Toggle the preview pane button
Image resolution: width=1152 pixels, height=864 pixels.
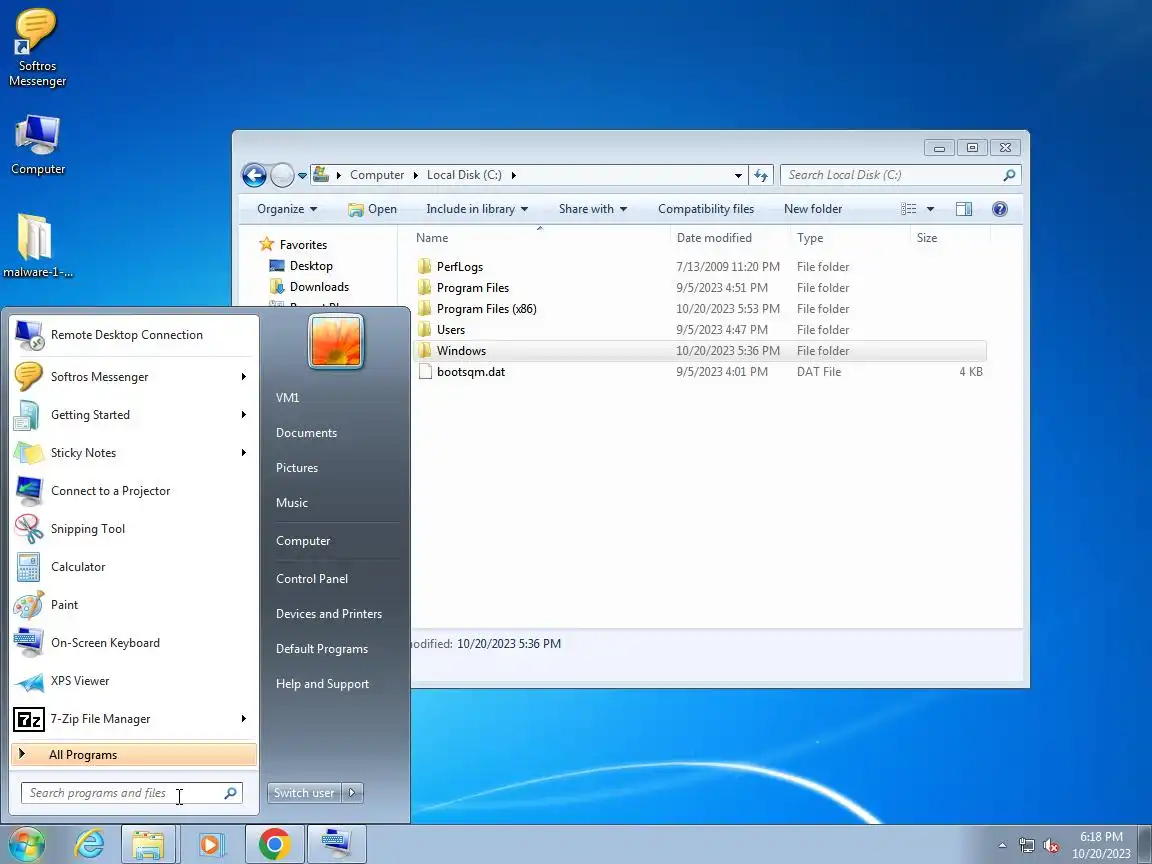click(x=964, y=209)
